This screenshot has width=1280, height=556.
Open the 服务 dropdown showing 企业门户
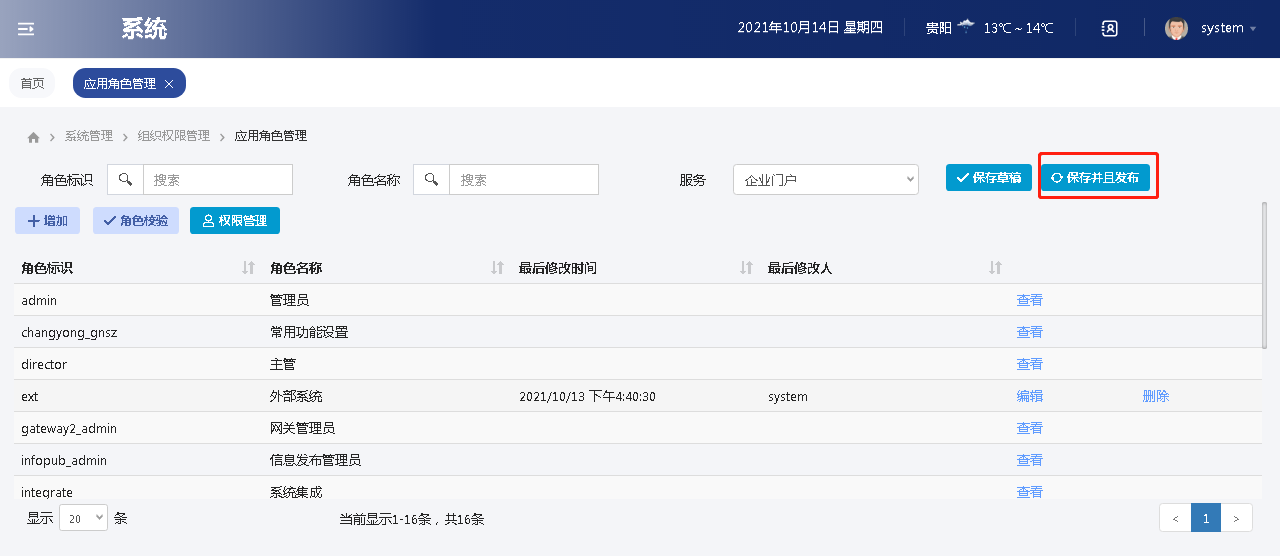(825, 180)
